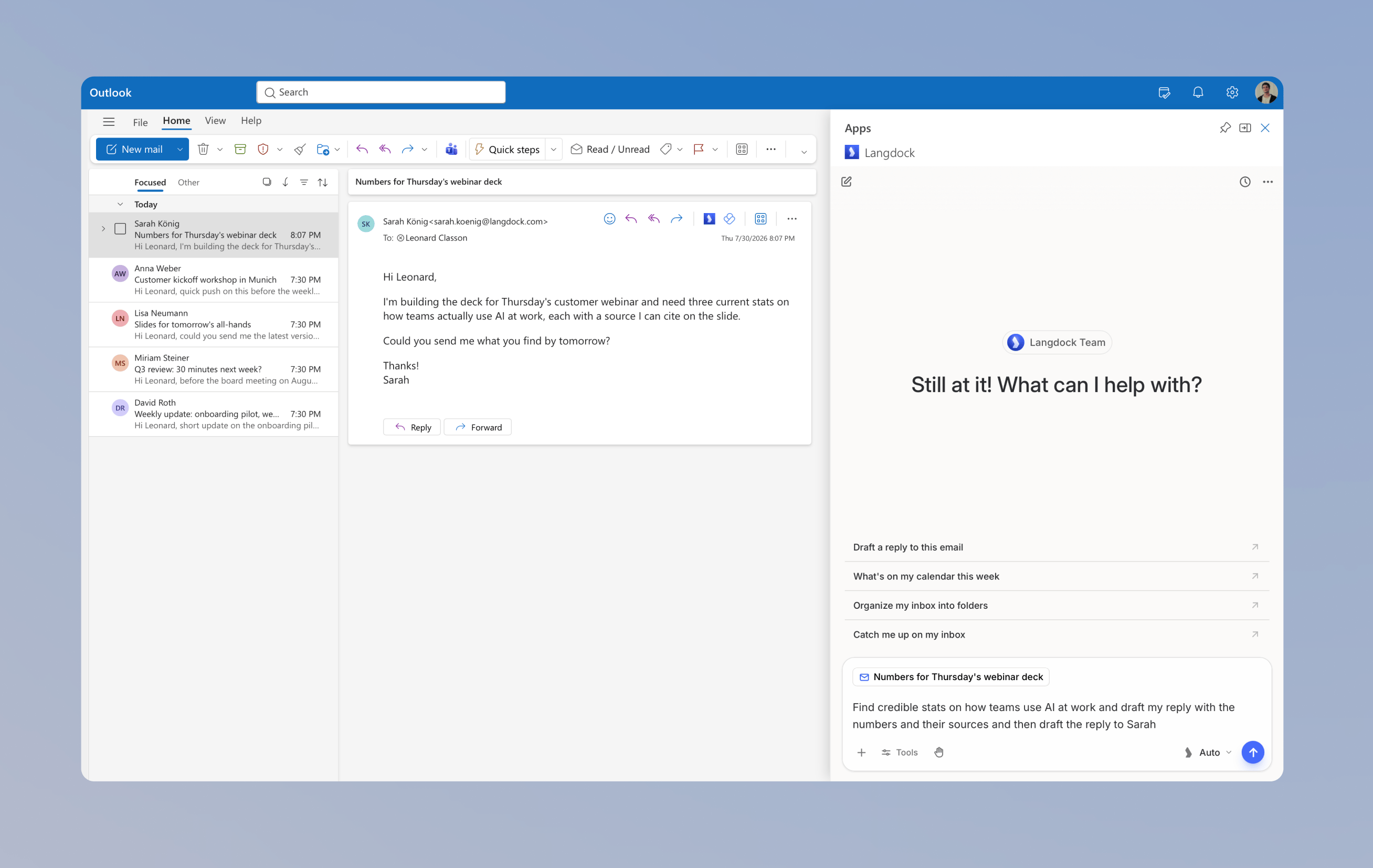Switch to the View tab
The width and height of the screenshot is (1373, 868).
pos(216,121)
